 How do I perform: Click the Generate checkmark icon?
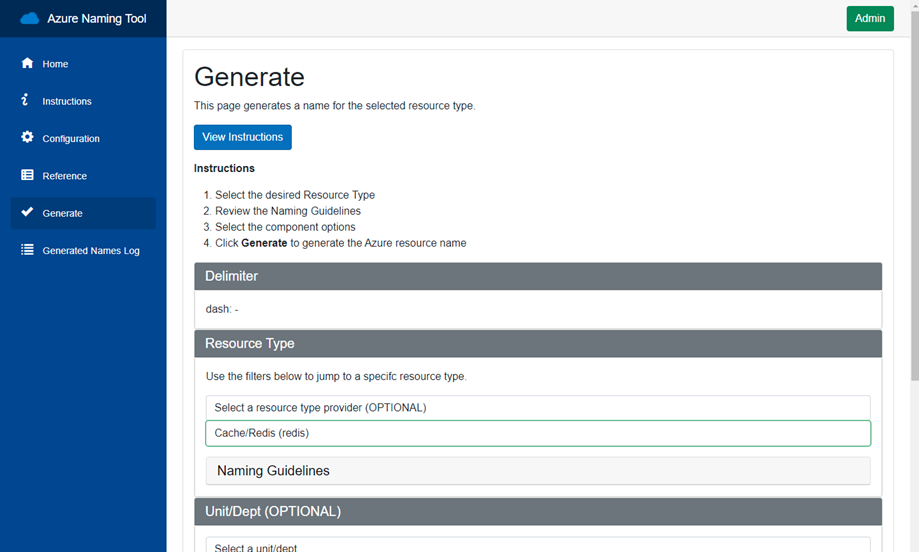(27, 212)
